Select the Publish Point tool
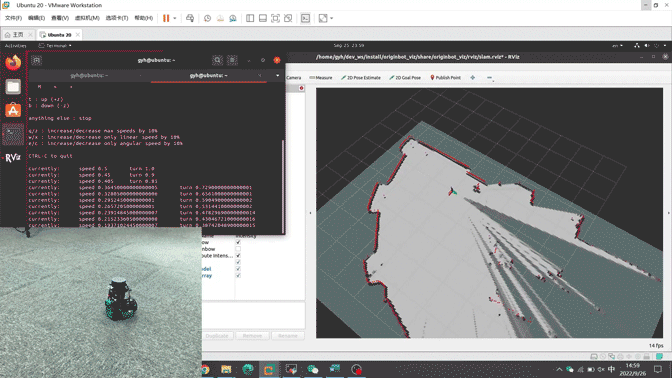 pyautogui.click(x=445, y=78)
